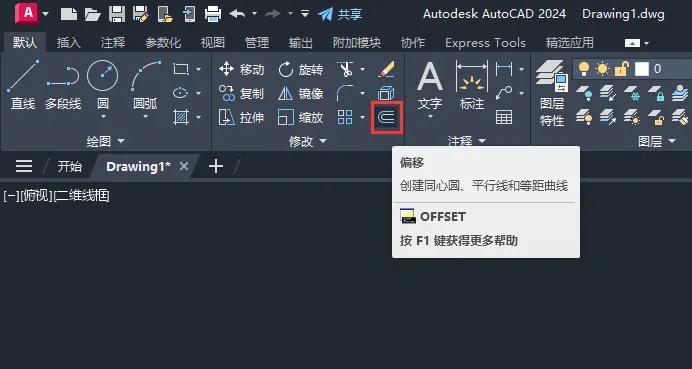This screenshot has width=692, height=369.
Task: Click the Match Layer brush icon
Action: (x=680, y=117)
